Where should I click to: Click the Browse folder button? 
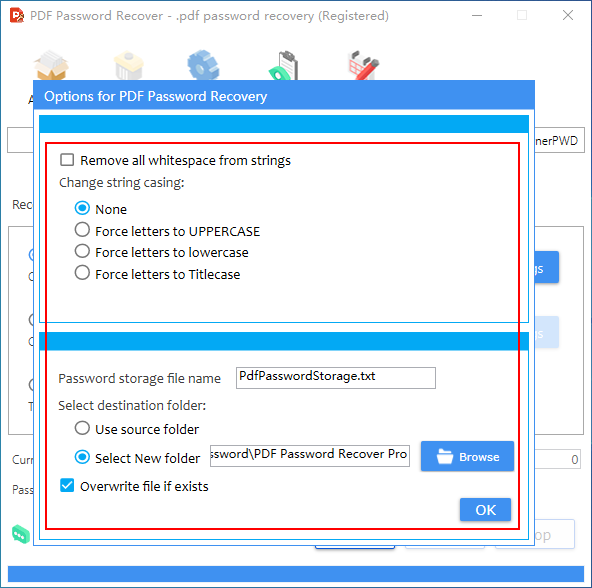point(467,456)
